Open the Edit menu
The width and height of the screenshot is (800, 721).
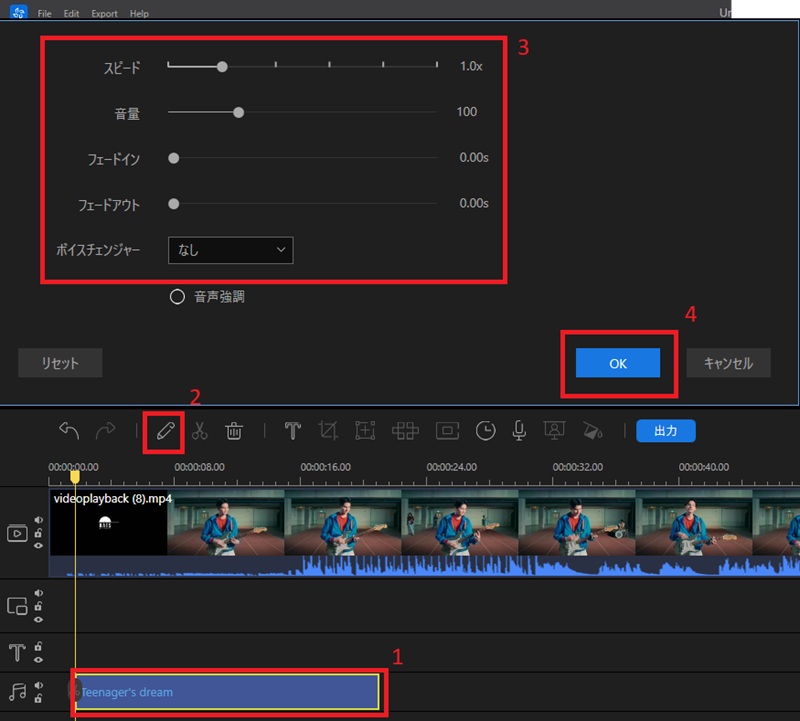pos(71,14)
